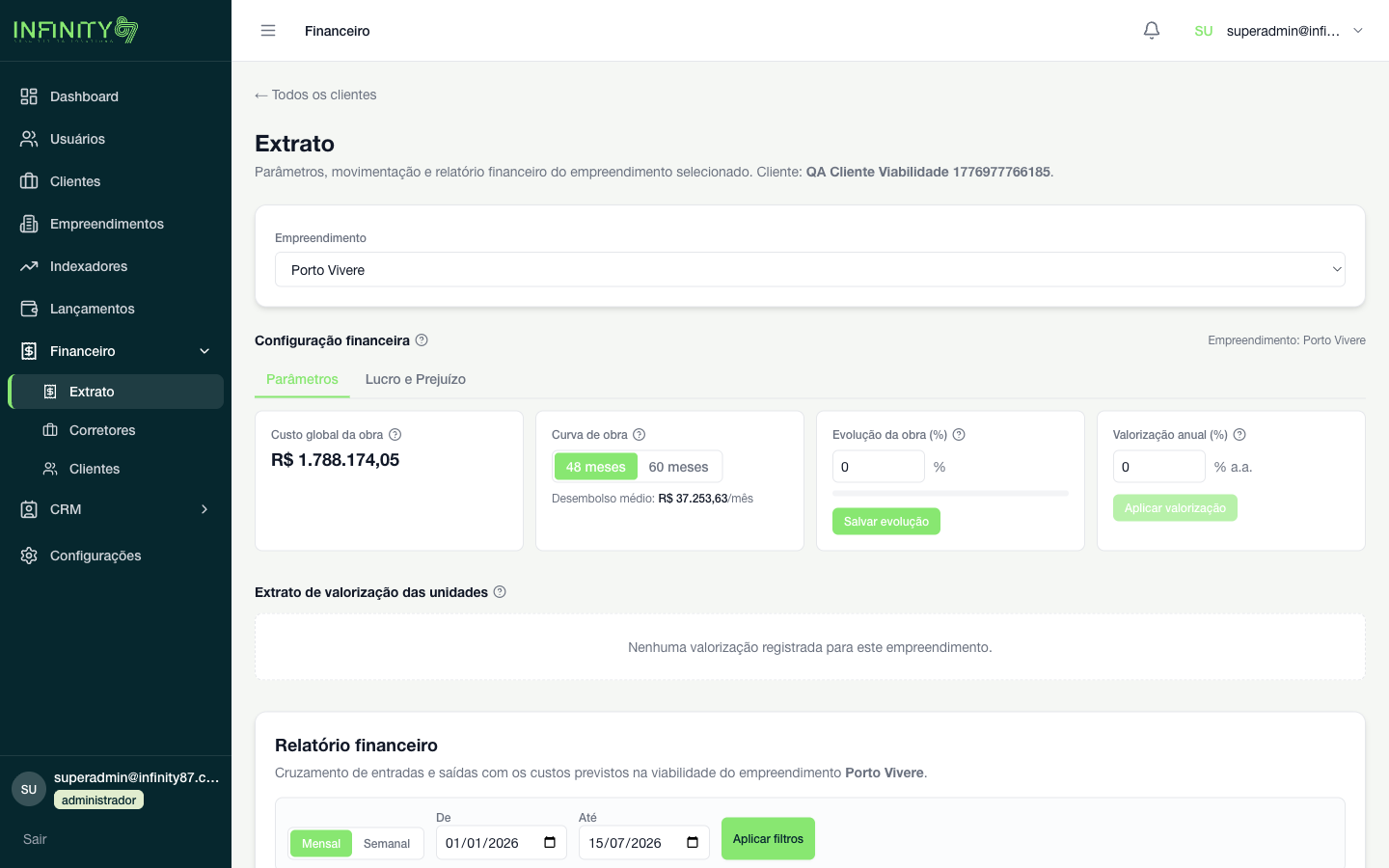Open Dashboard in the sidebar
1389x868 pixels.
pos(116,96)
